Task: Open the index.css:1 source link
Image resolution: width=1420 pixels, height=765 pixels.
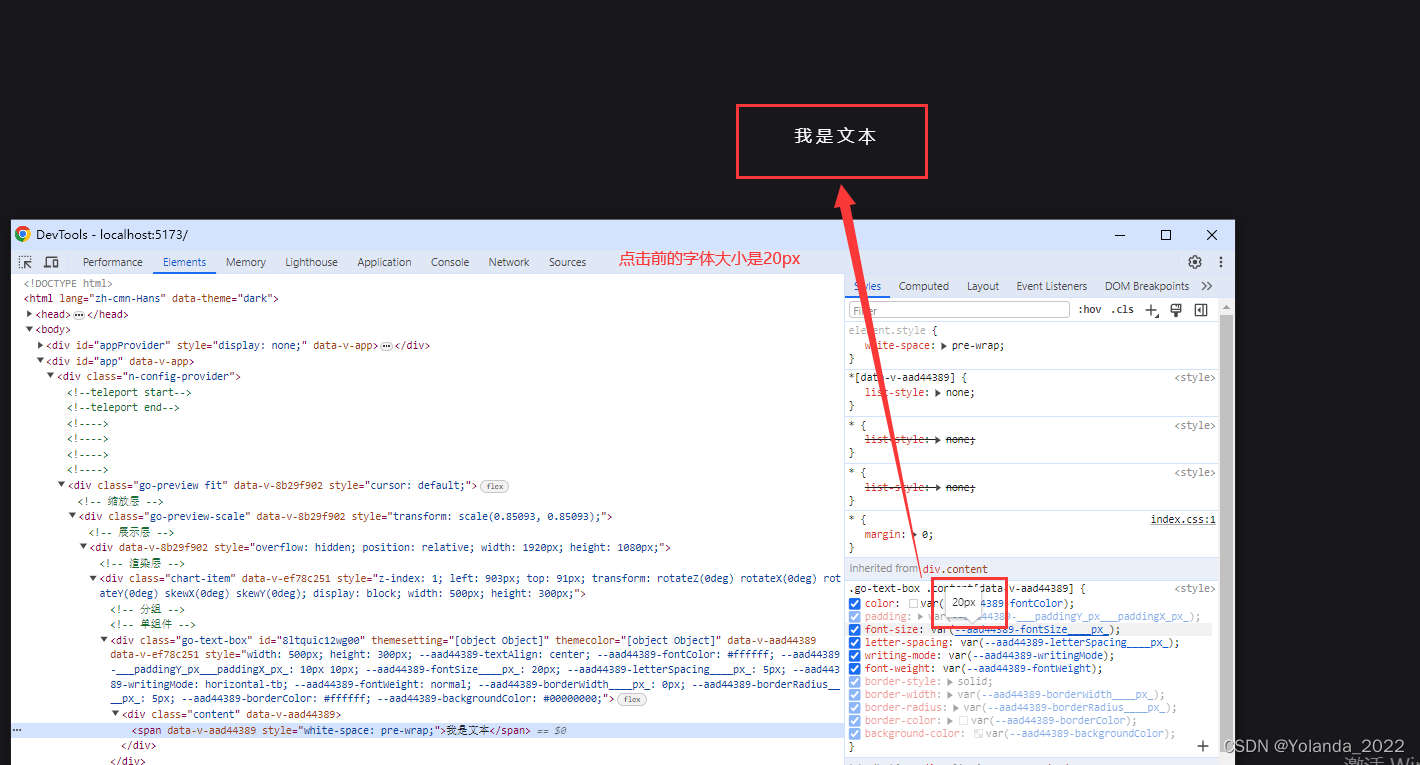Action: coord(1183,517)
